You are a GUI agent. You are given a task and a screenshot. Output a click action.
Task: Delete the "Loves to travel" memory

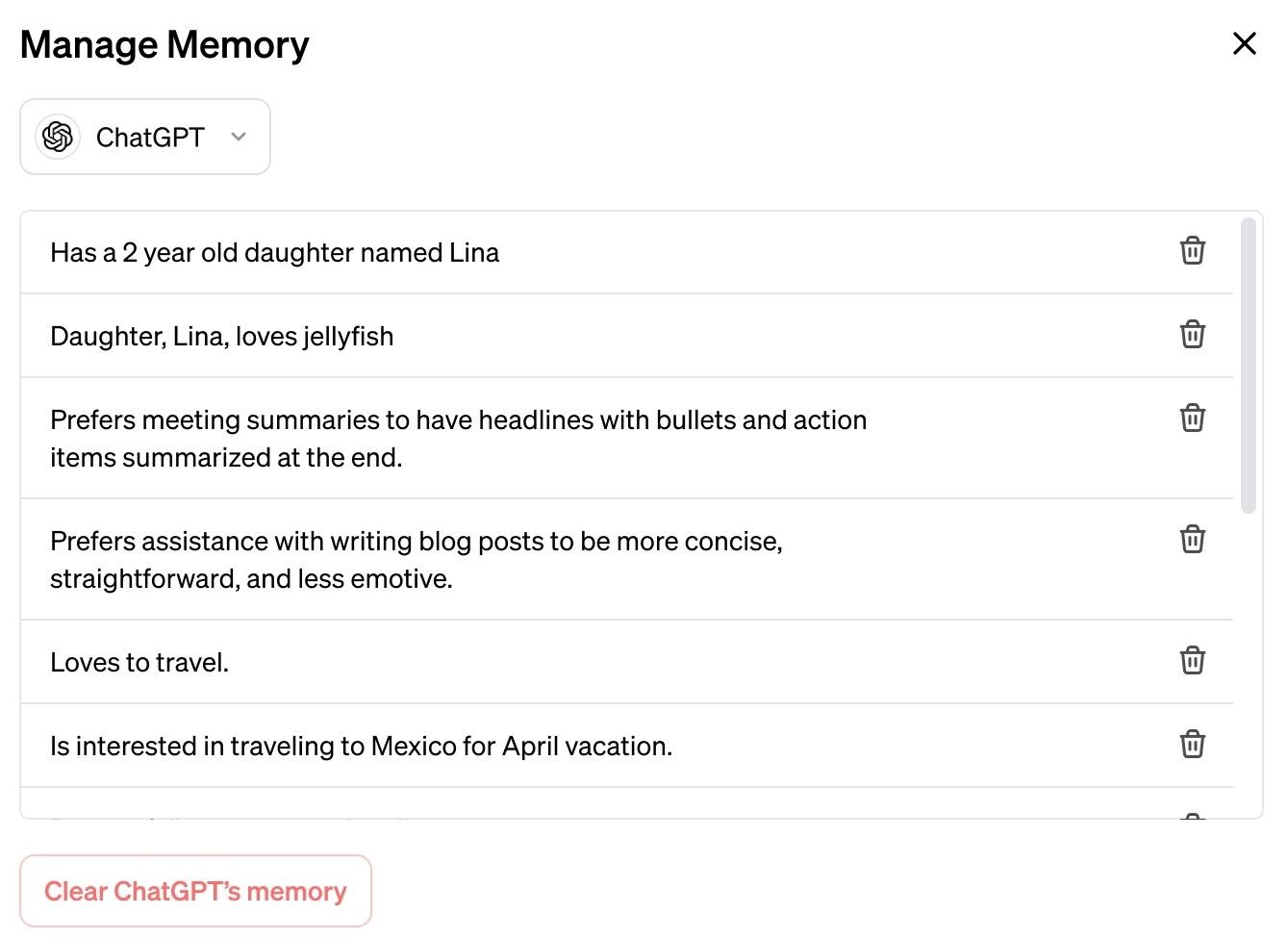click(1192, 661)
